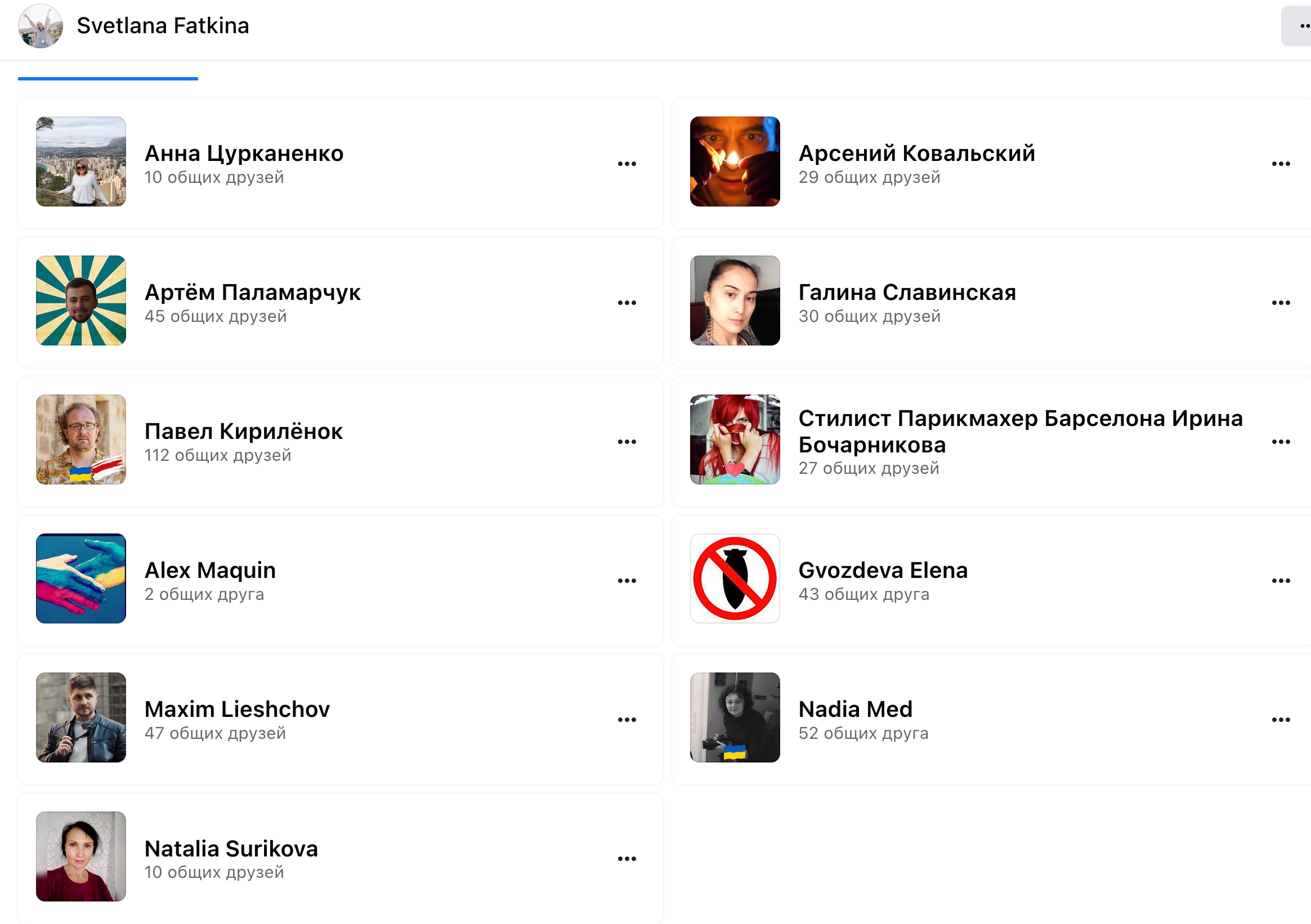
Task: Open options menu for Галина Славинская
Action: point(1280,303)
